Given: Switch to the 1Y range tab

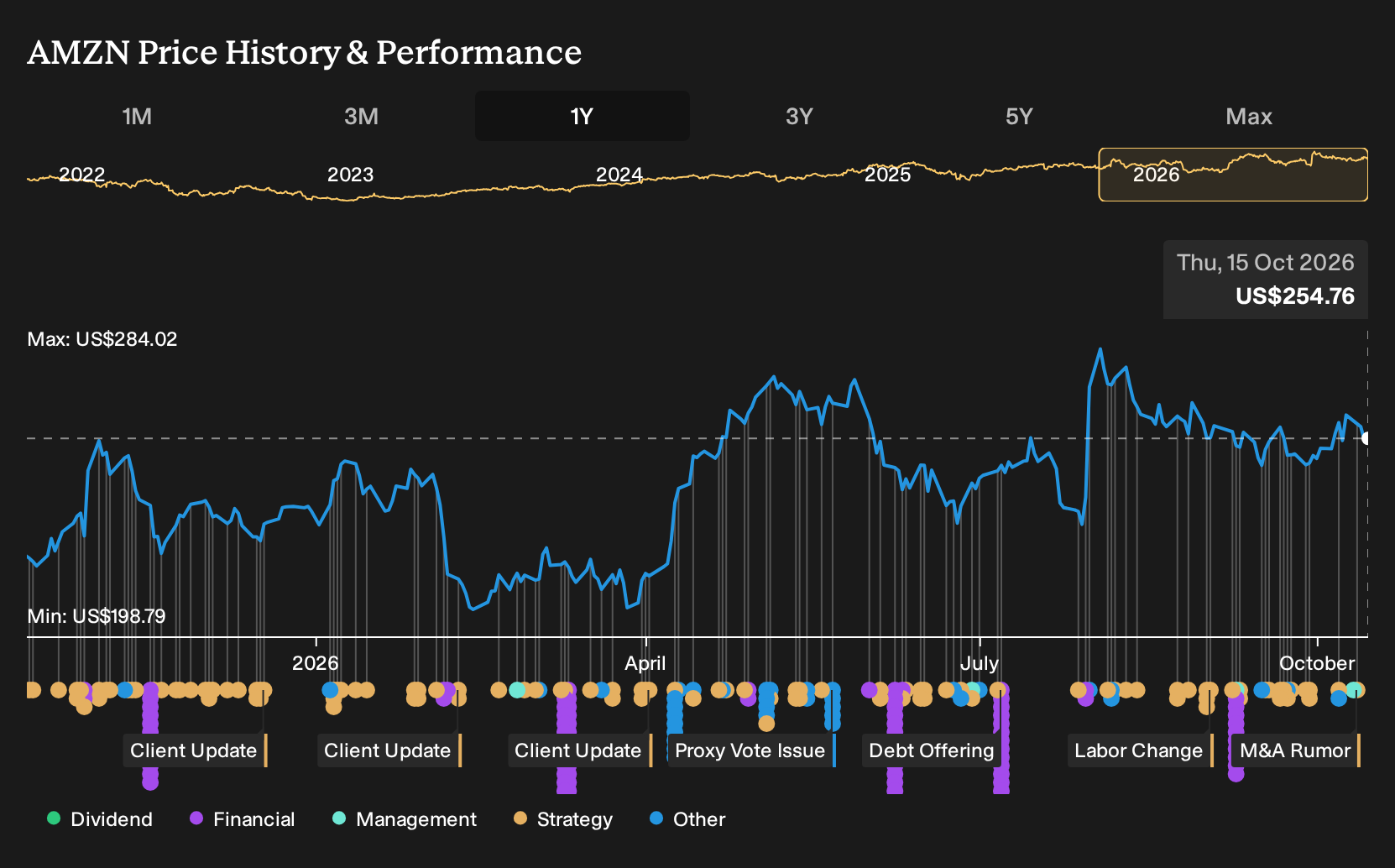Looking at the screenshot, I should pyautogui.click(x=583, y=116).
